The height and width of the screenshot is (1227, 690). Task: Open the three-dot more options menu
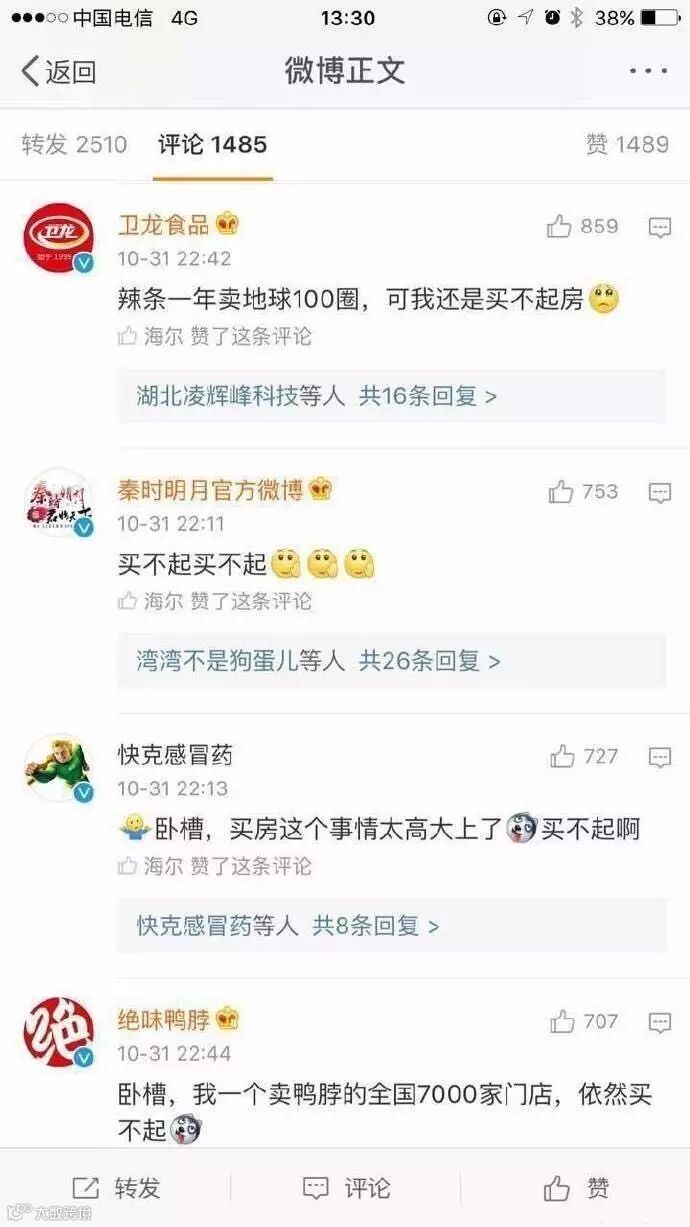coord(648,71)
